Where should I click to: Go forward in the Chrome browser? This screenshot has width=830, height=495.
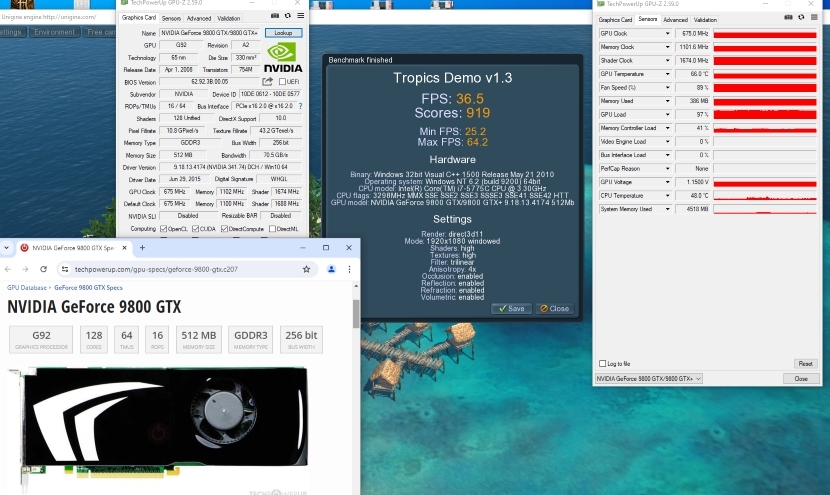click(x=25, y=269)
